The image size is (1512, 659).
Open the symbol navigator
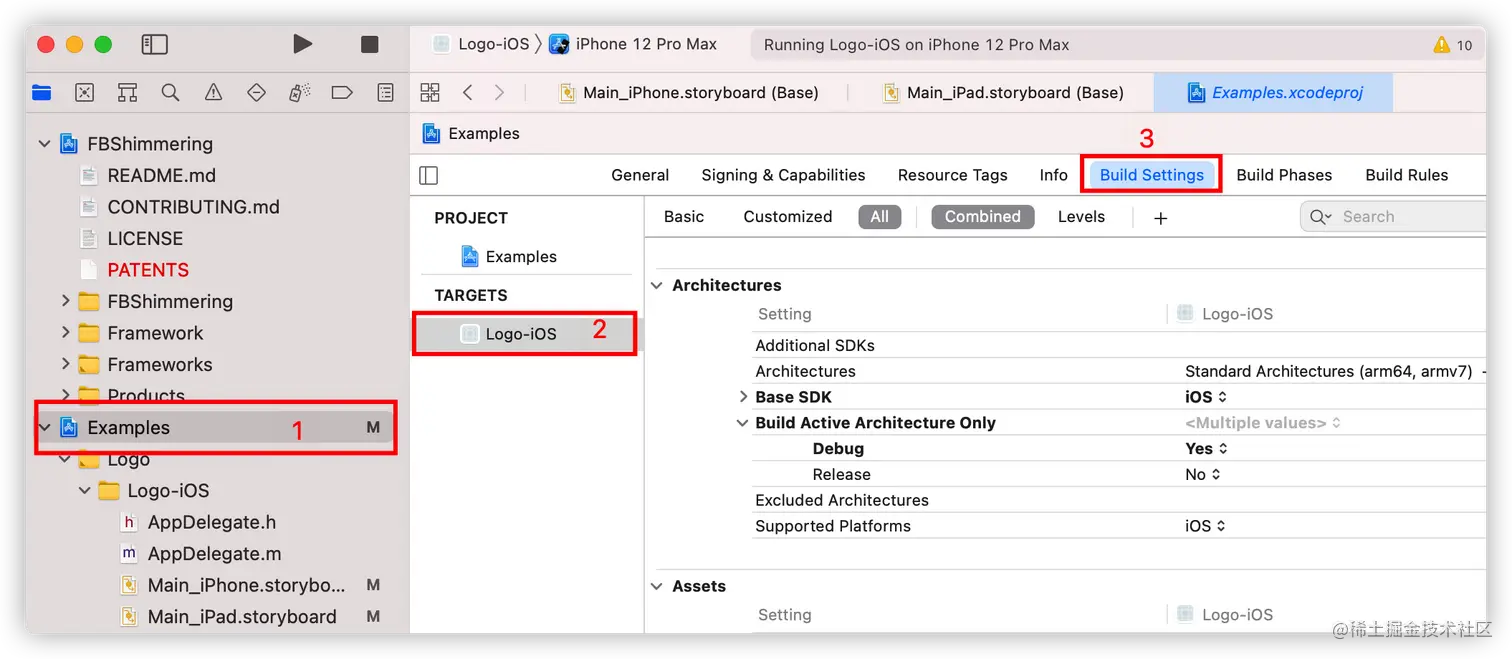pyautogui.click(x=127, y=93)
